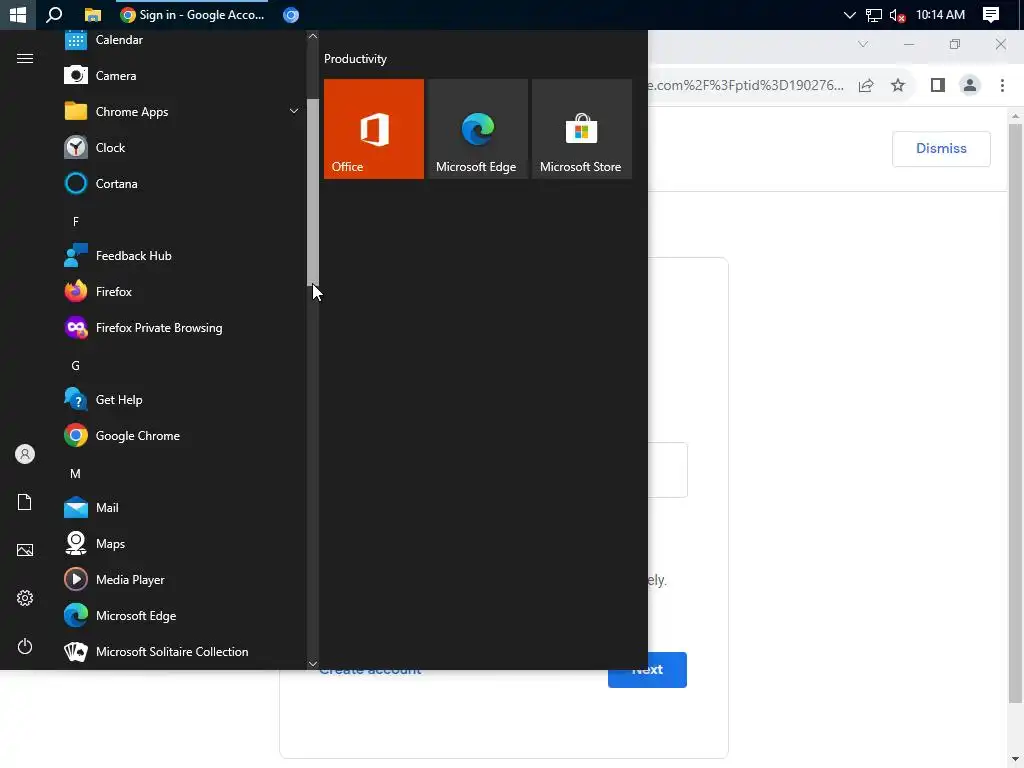This screenshot has width=1024, height=768.
Task: Open Documents from the Start sidebar
Action: (x=25, y=502)
